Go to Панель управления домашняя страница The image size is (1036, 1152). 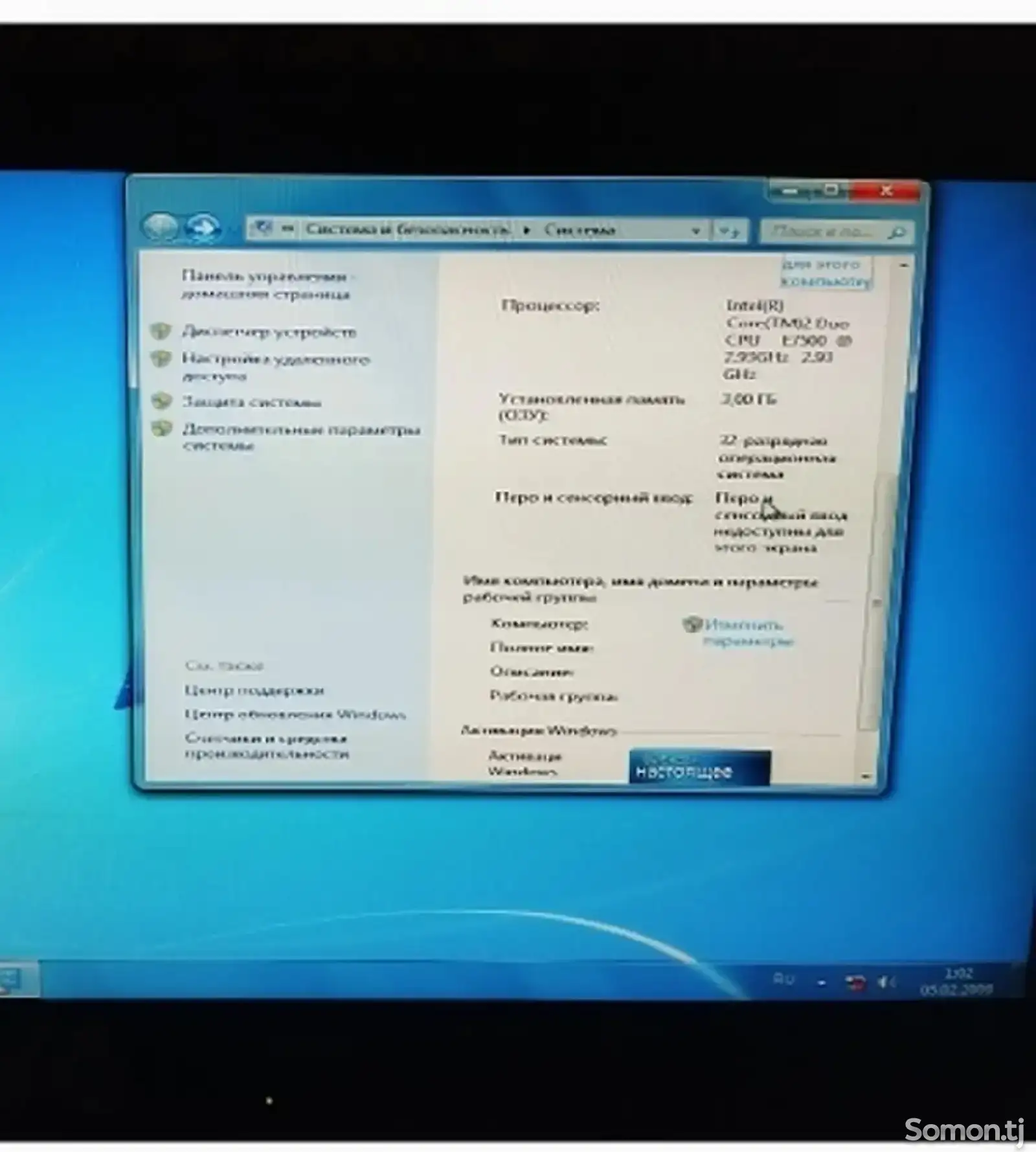267,285
